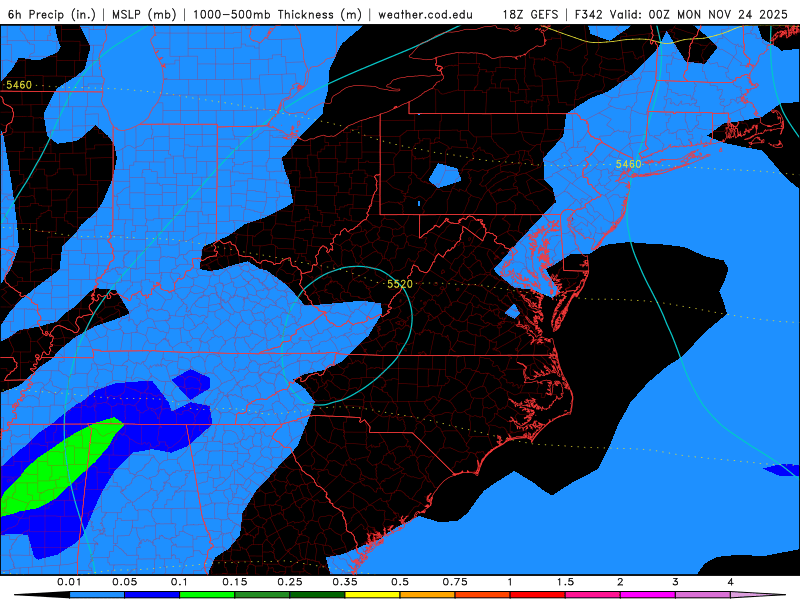Click the '18Z GEFS' model run label

coord(530,14)
